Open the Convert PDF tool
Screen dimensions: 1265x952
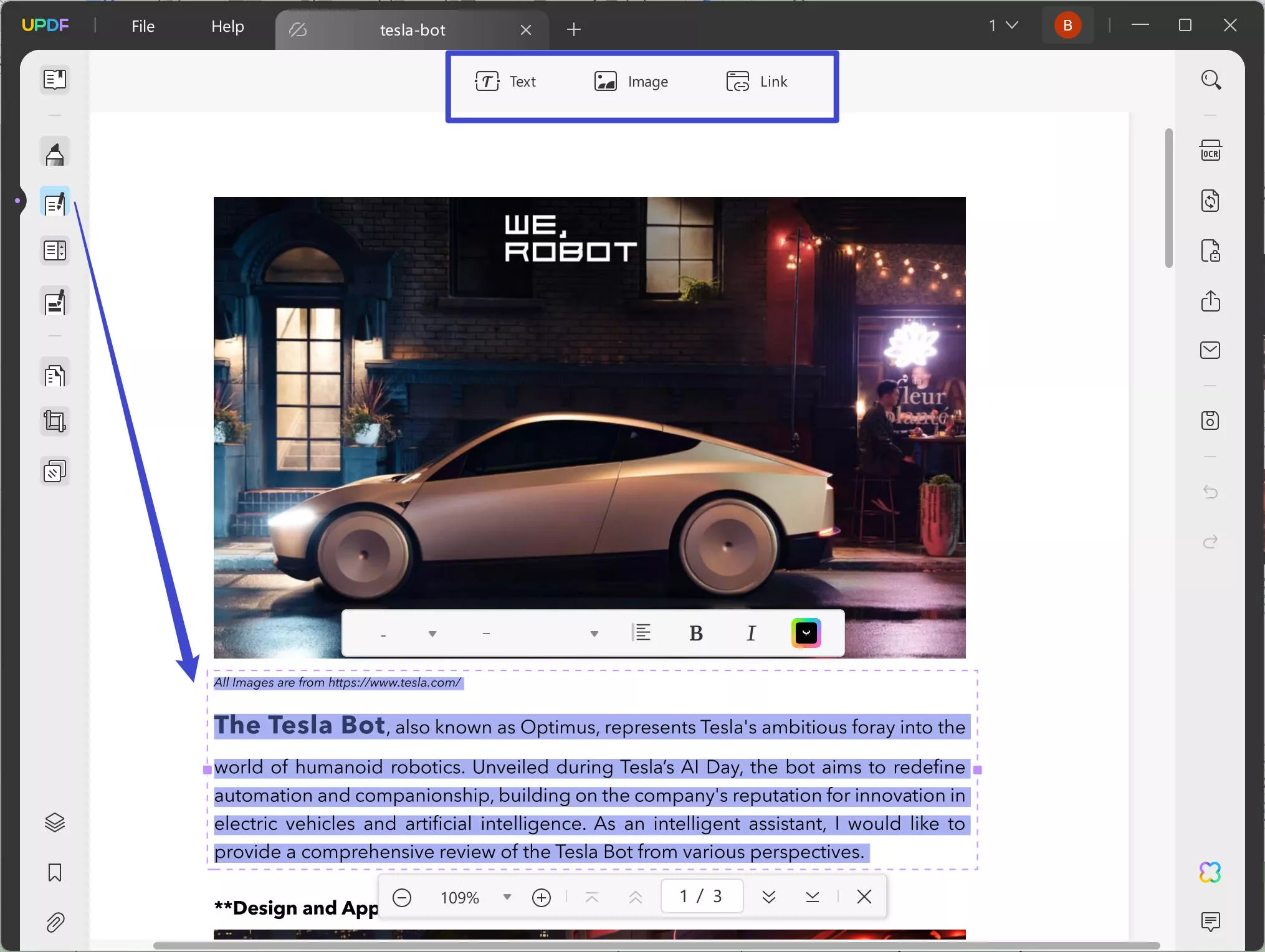click(x=1210, y=201)
